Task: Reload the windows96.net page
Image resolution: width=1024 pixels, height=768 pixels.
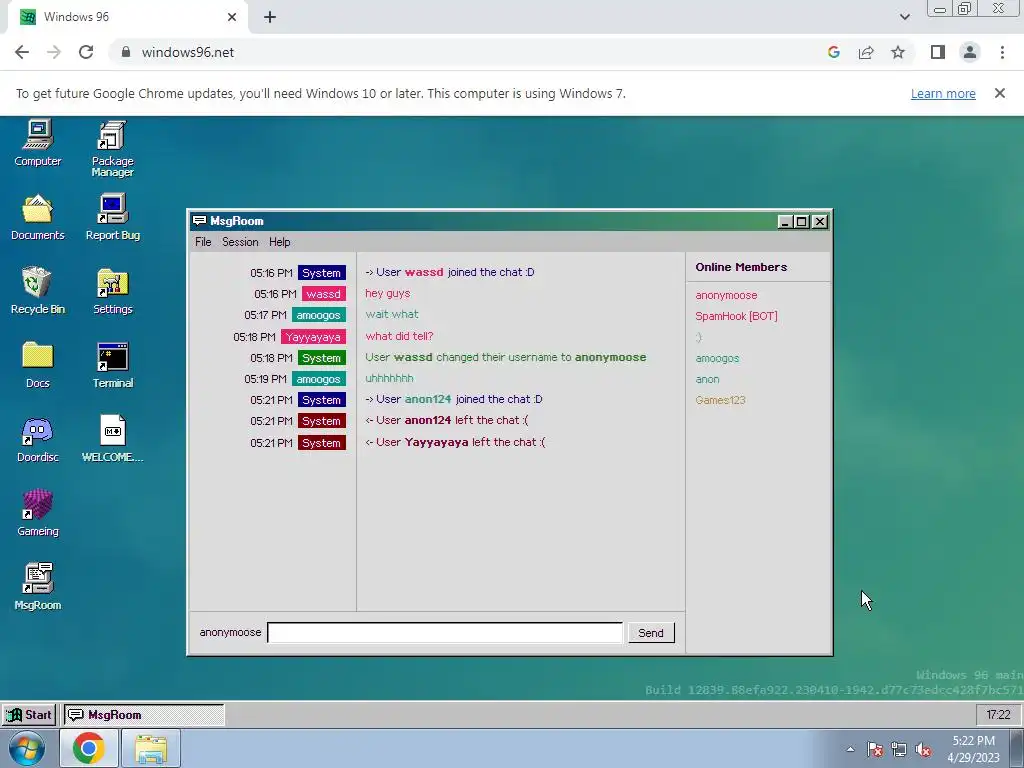Action: [86, 52]
